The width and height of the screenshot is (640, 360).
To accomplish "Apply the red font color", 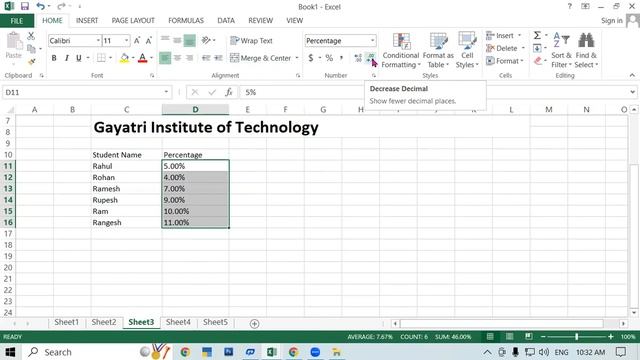I will pos(142,58).
